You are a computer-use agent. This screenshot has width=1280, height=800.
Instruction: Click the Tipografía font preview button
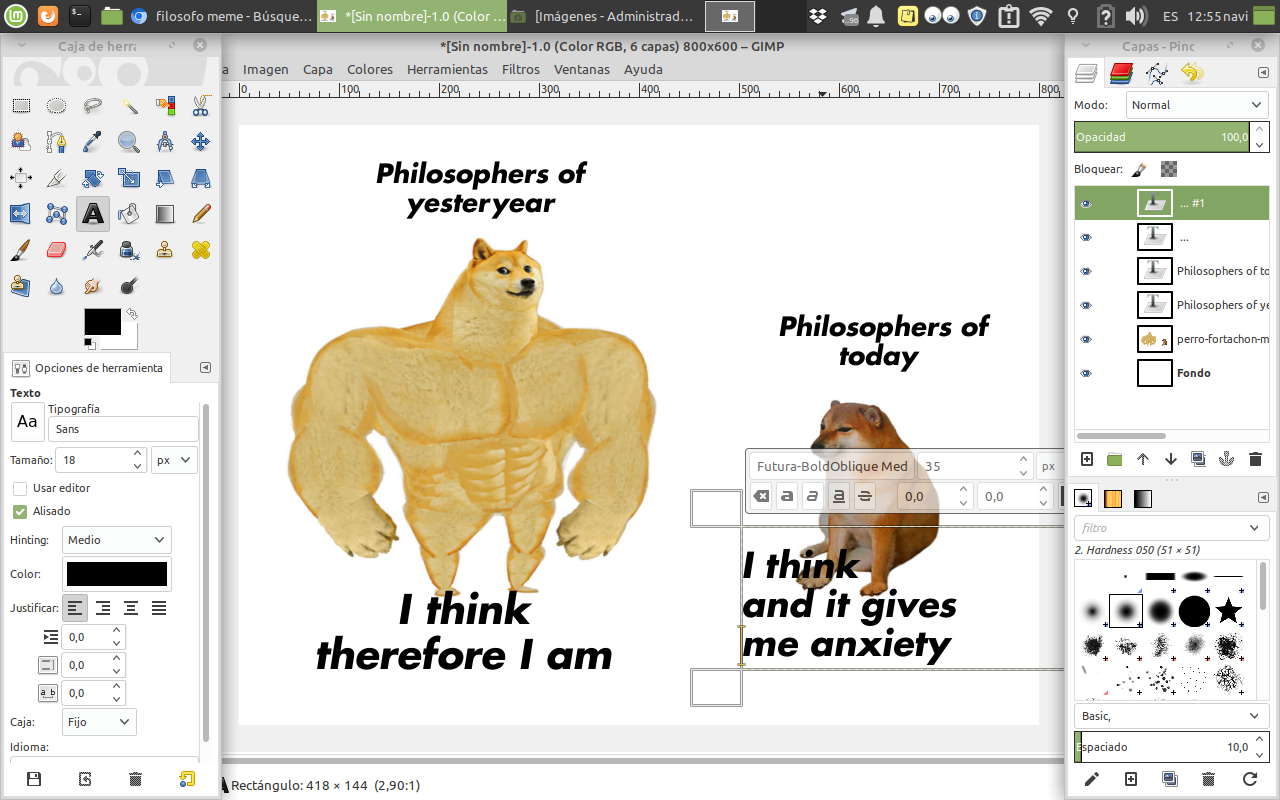(x=27, y=422)
